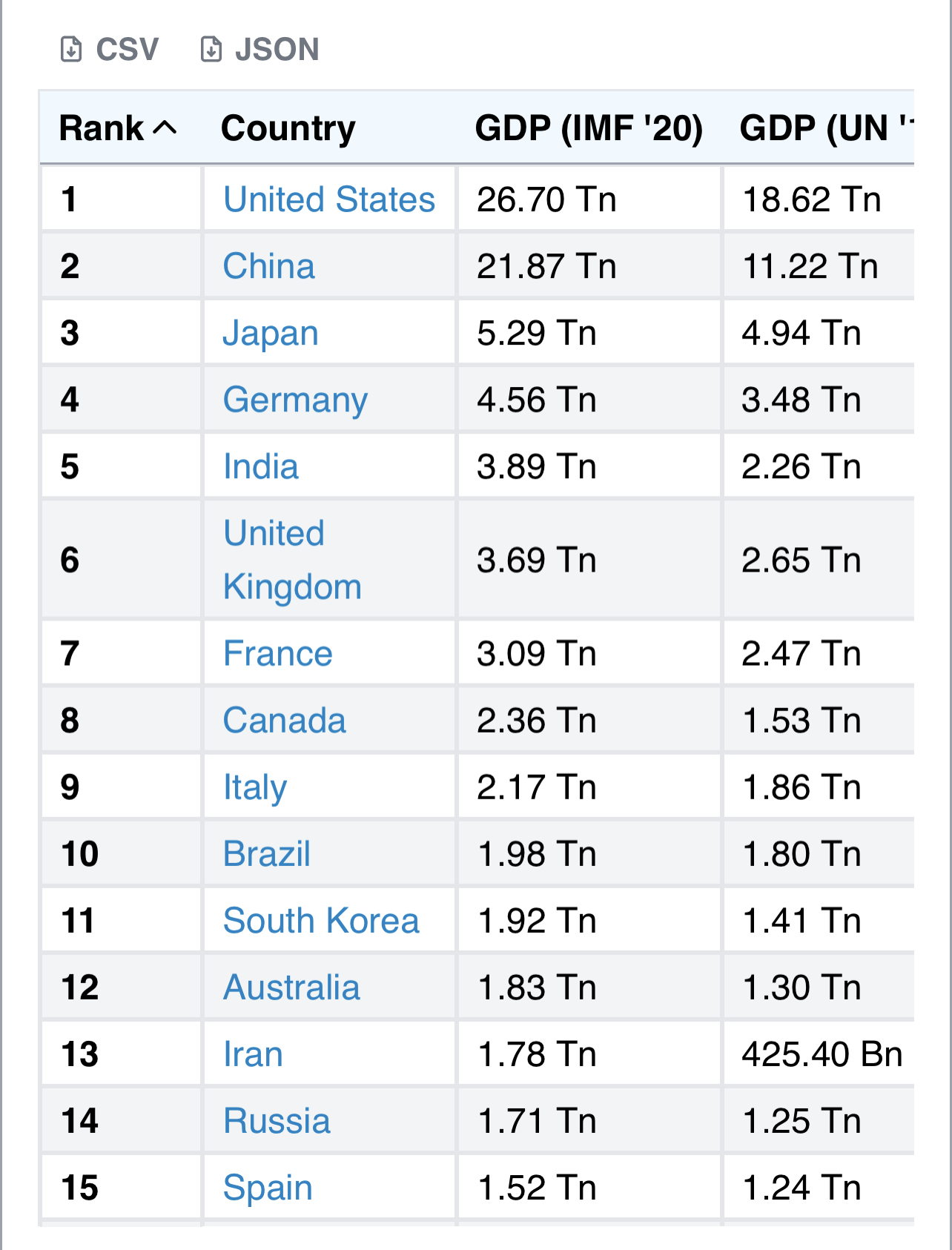Toggle sort arrow next to Rank
This screenshot has height=1250, width=952.
[x=165, y=128]
